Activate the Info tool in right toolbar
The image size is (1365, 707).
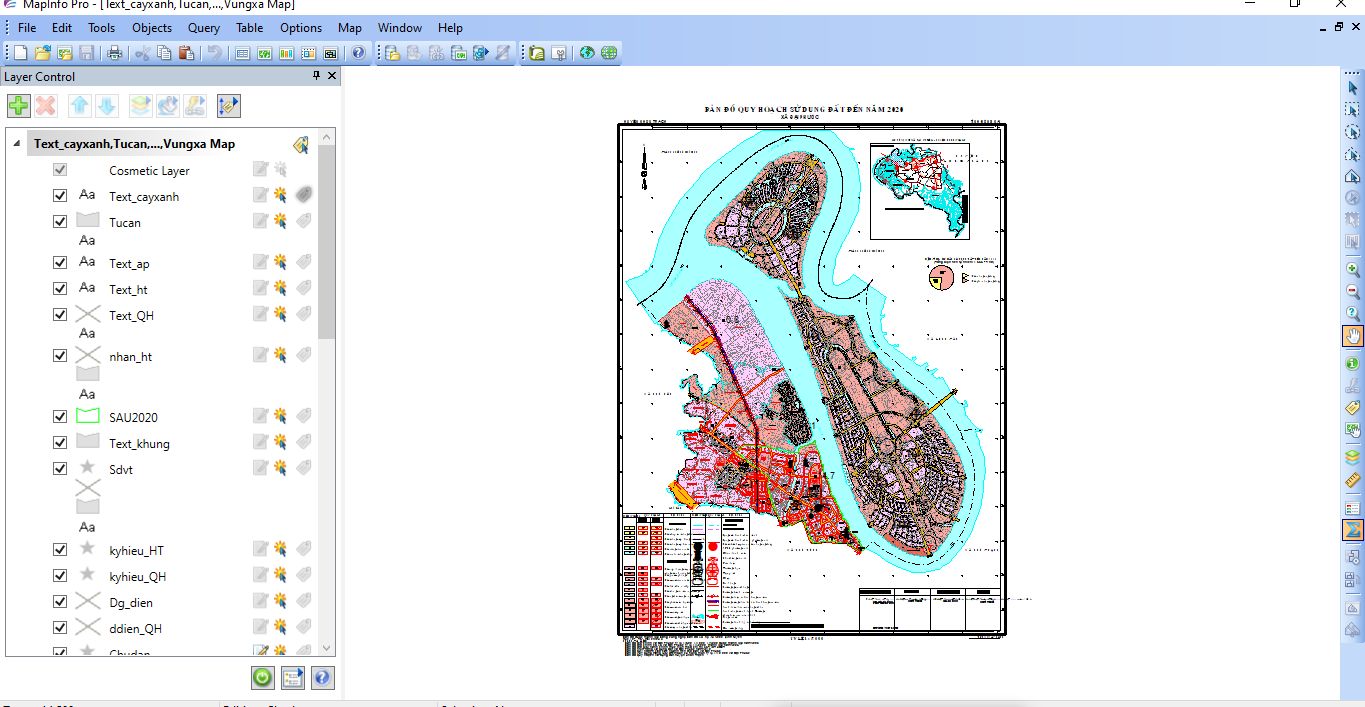(1352, 364)
